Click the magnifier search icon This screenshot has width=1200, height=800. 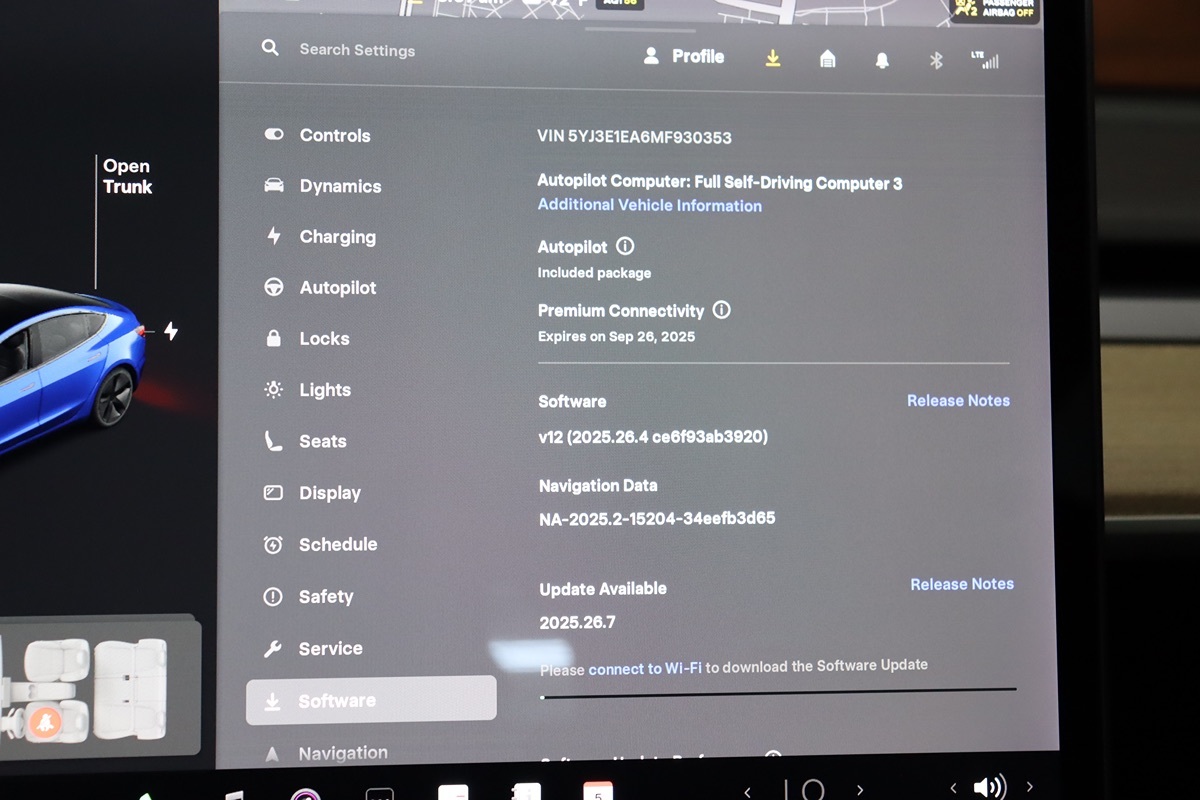[x=270, y=48]
